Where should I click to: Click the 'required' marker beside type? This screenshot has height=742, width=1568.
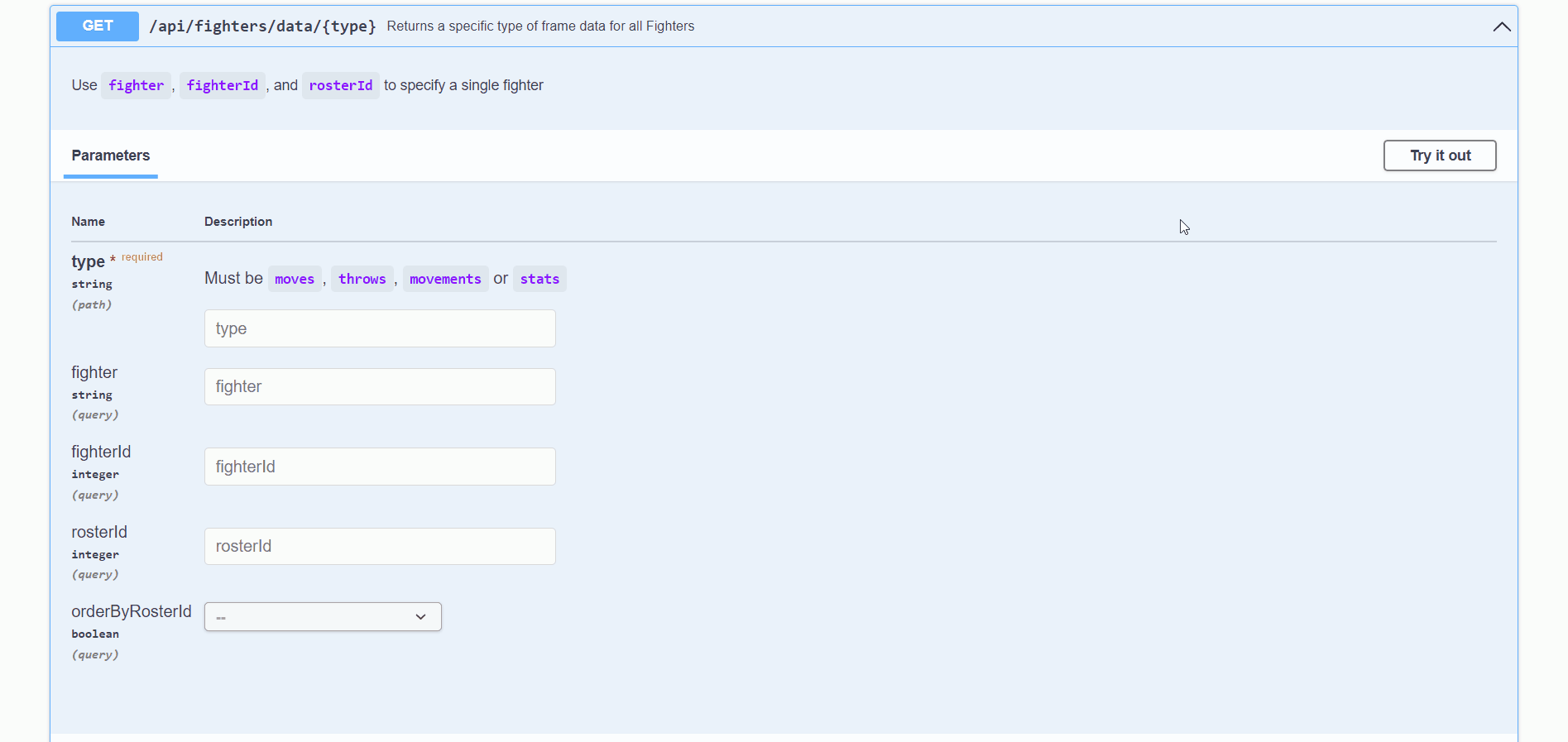[x=142, y=257]
